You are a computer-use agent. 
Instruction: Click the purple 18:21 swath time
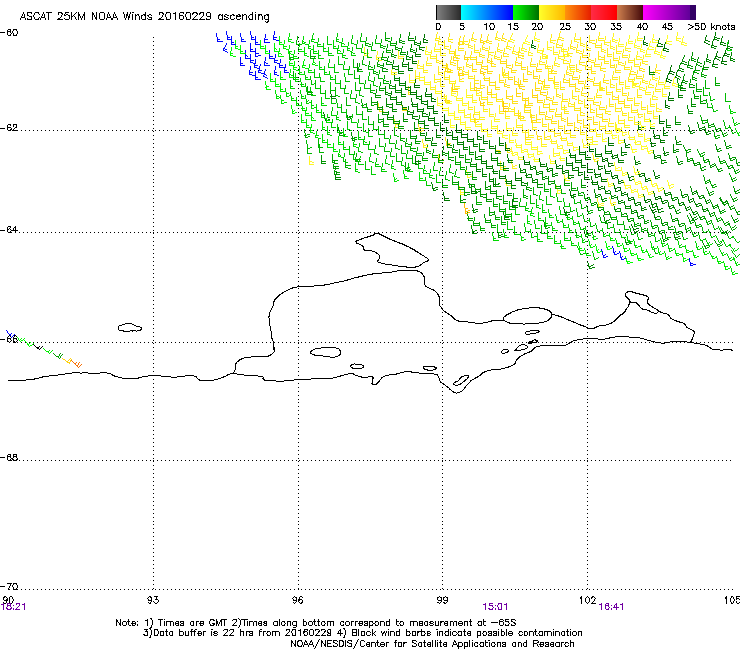click(14, 607)
